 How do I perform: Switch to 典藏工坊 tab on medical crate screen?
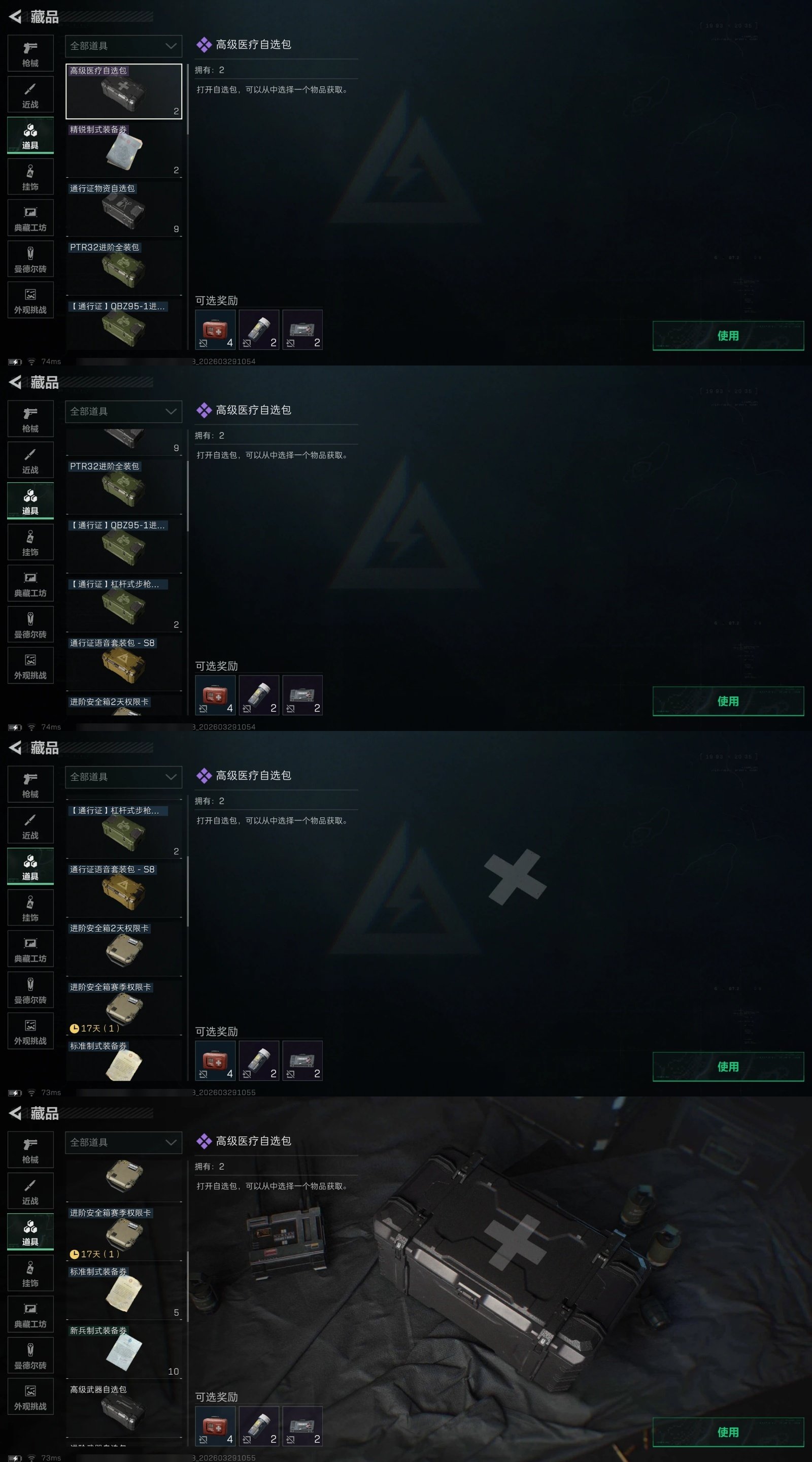pos(30,1314)
